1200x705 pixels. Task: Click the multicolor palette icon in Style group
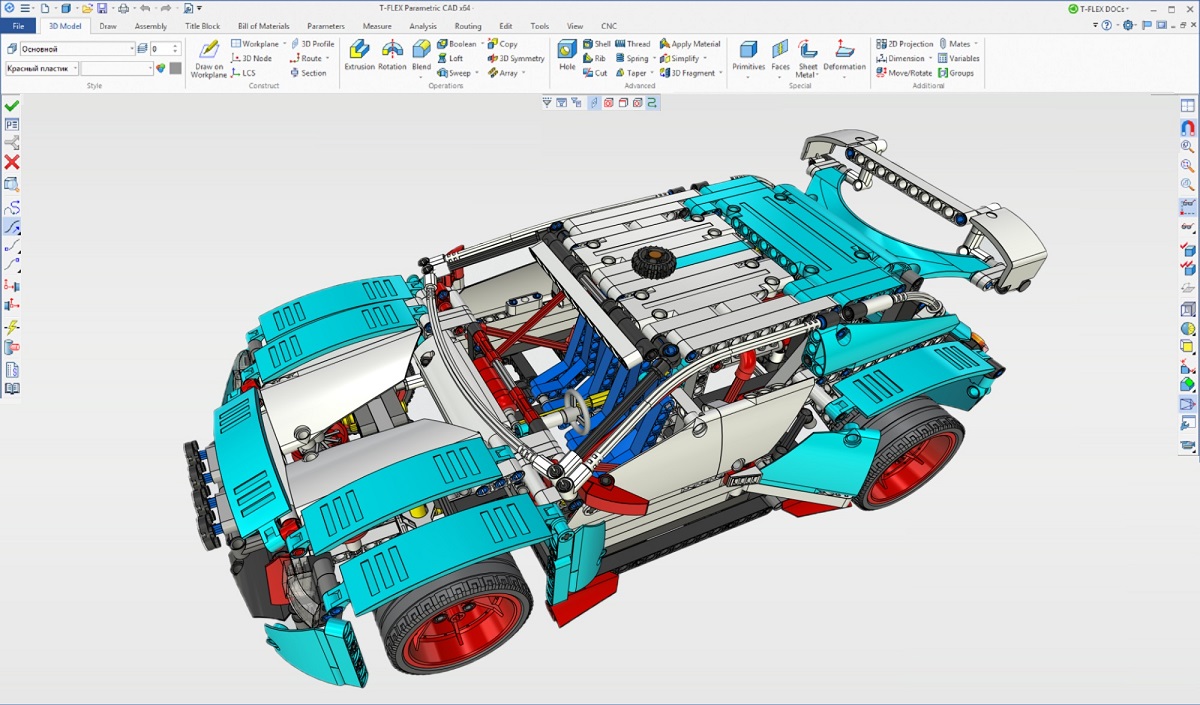pos(161,68)
